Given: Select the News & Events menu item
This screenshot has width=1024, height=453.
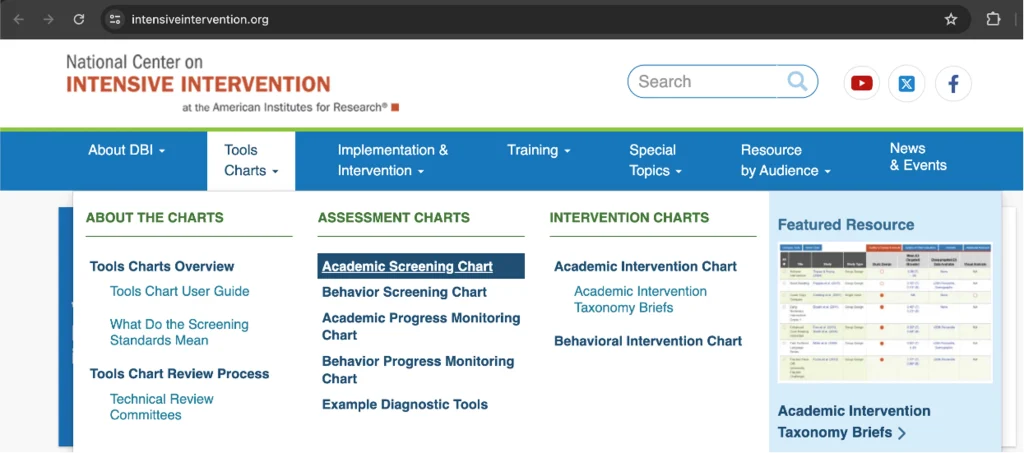Looking at the screenshot, I should (918, 157).
